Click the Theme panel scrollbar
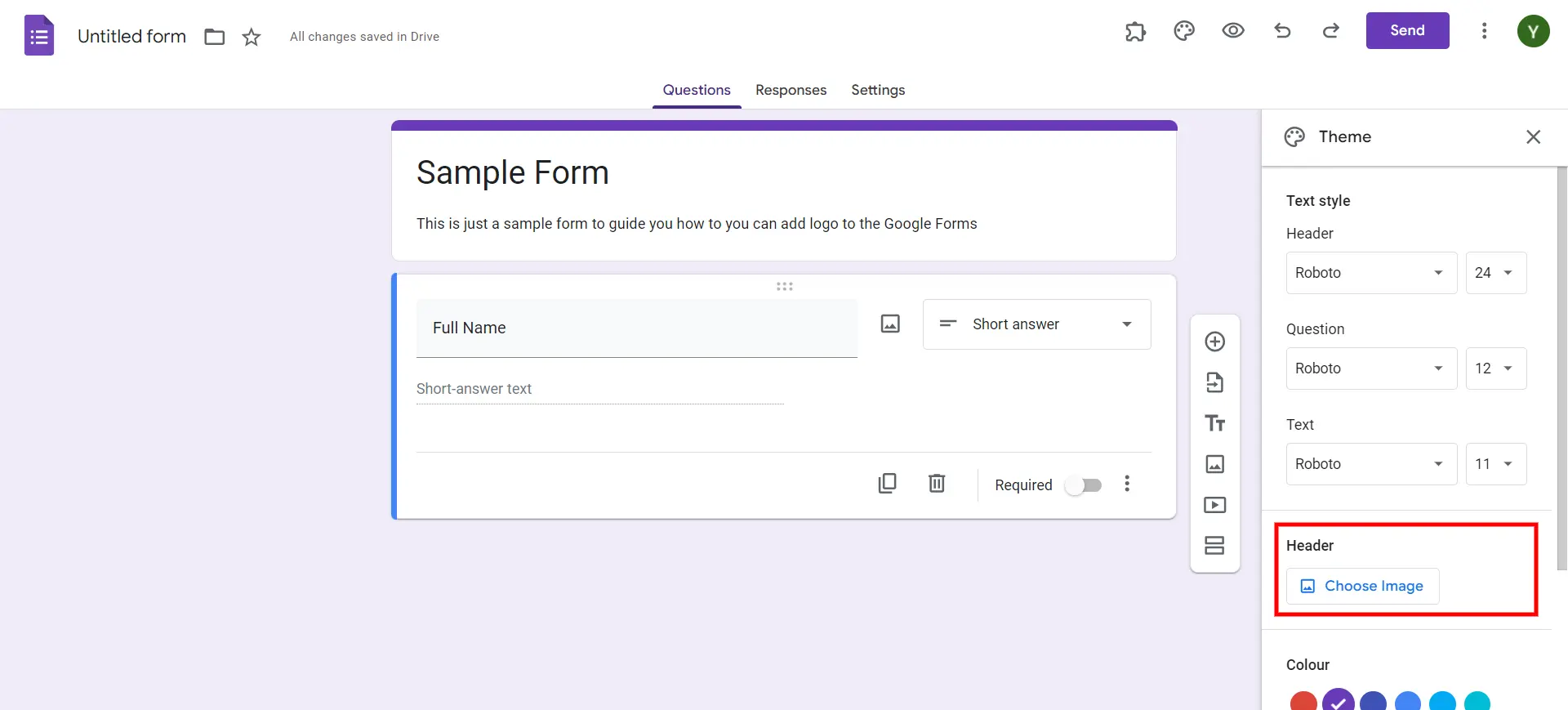The width and height of the screenshot is (1568, 710). pyautogui.click(x=1561, y=368)
